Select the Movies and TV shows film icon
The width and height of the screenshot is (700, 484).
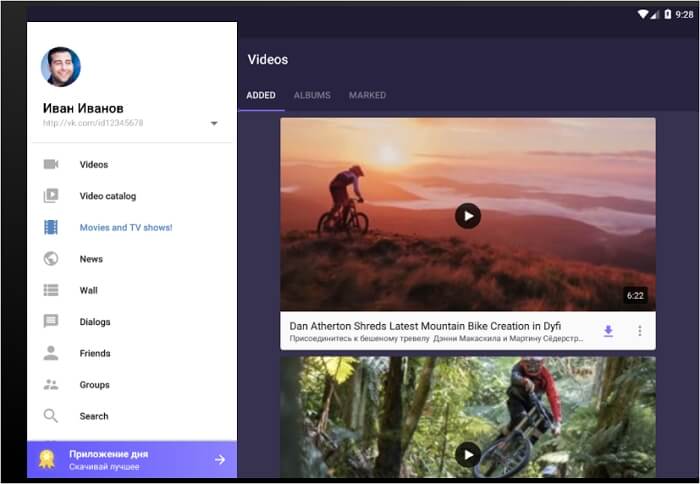(51, 227)
